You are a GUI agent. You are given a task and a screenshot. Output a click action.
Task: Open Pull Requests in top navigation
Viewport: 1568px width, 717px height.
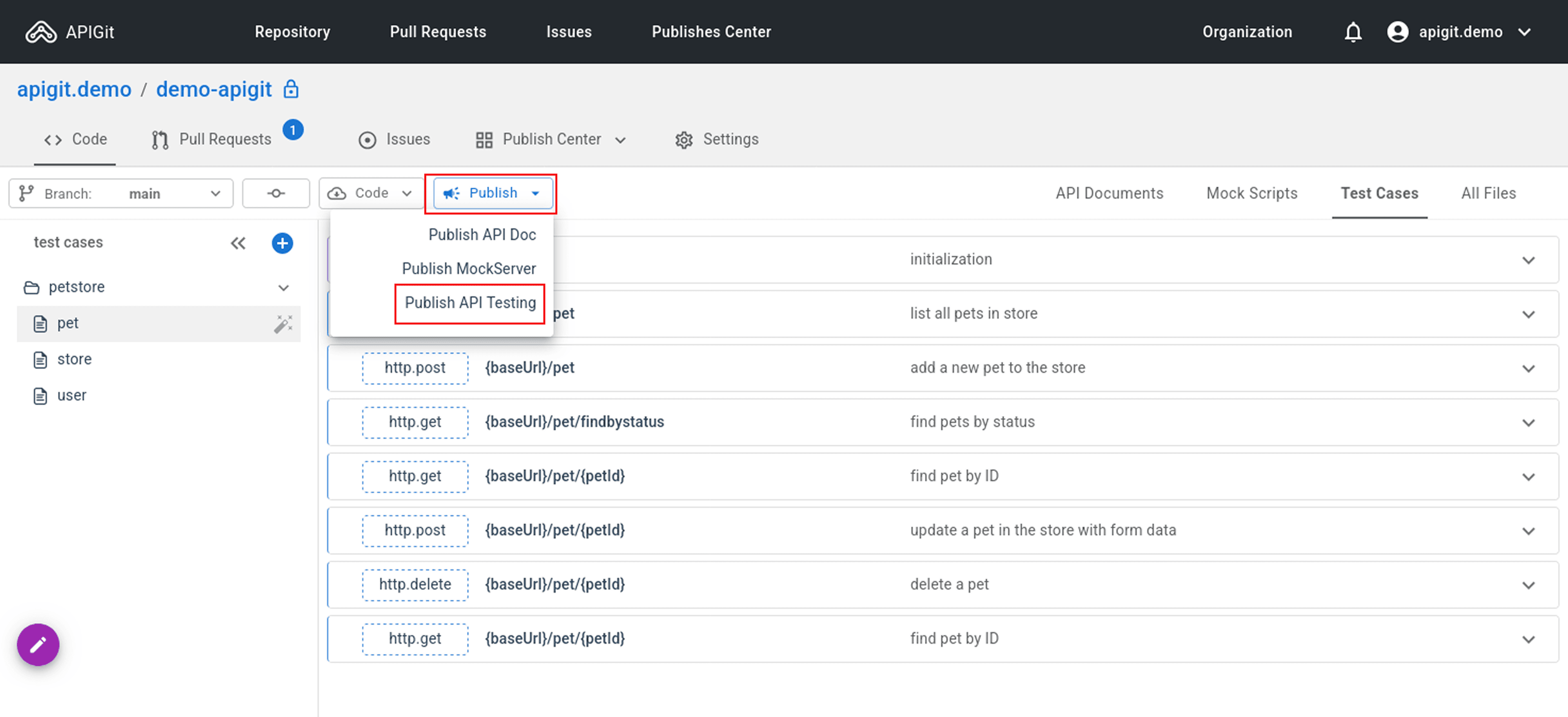coord(438,32)
